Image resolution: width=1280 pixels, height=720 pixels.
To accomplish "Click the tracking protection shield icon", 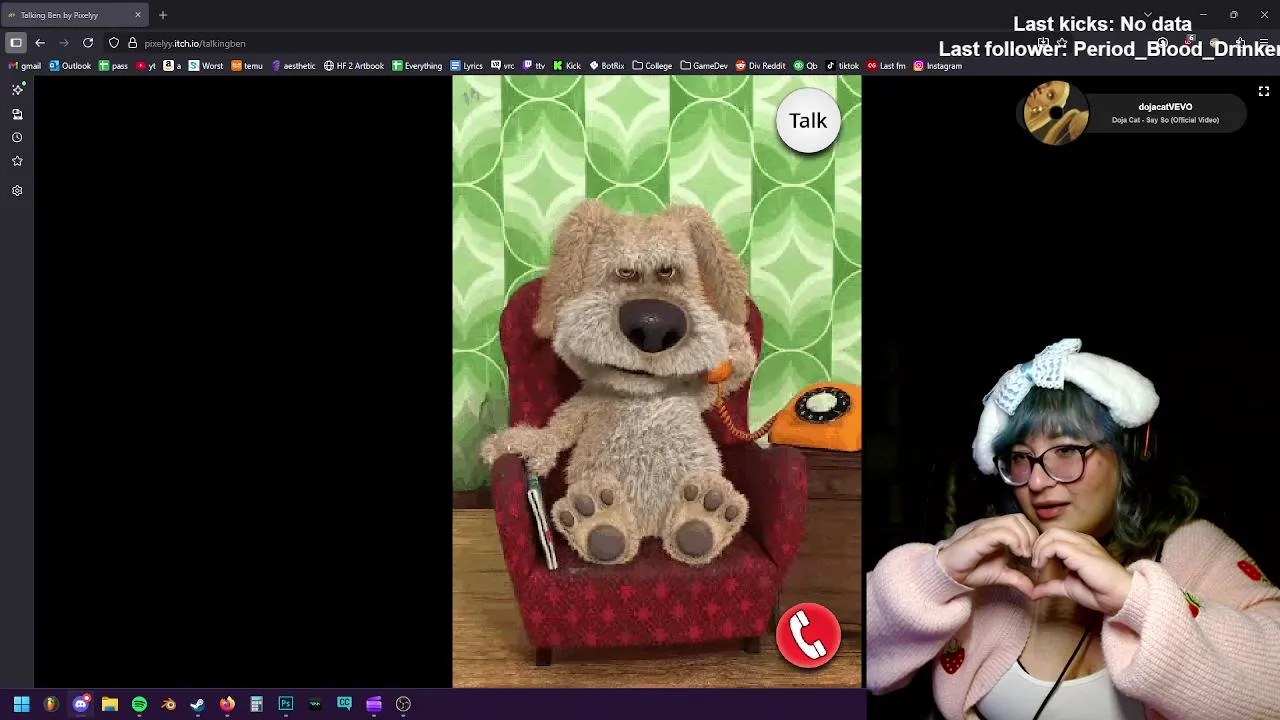I will pos(114,43).
